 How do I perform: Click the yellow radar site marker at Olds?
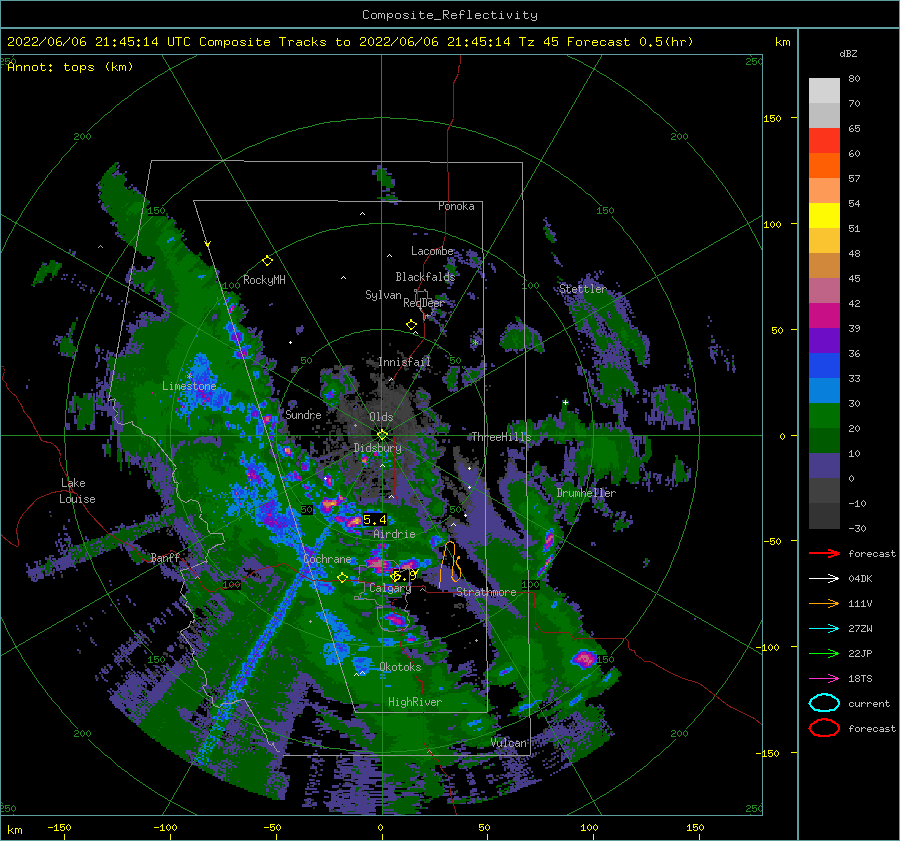382,435
